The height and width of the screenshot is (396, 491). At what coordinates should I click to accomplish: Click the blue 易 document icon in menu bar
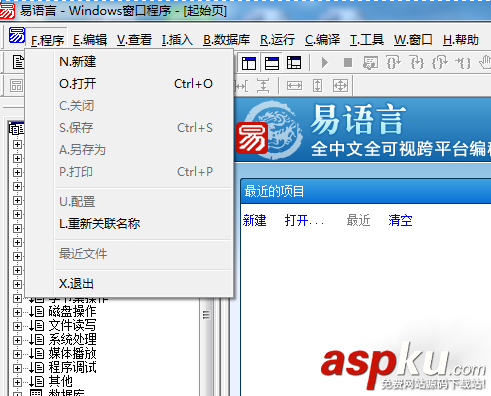click(17, 35)
